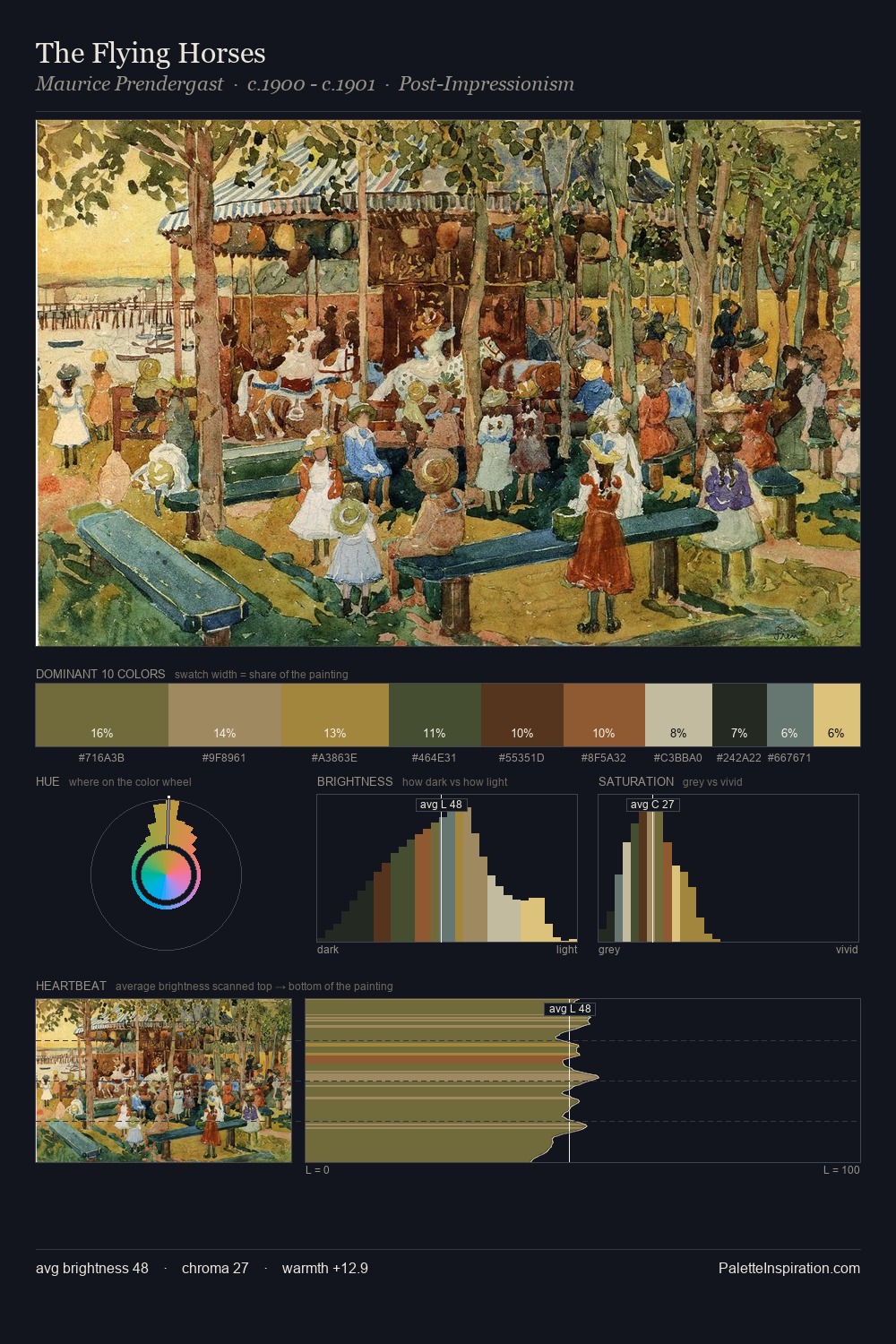Click the "grey" axis label under saturation

609,950
